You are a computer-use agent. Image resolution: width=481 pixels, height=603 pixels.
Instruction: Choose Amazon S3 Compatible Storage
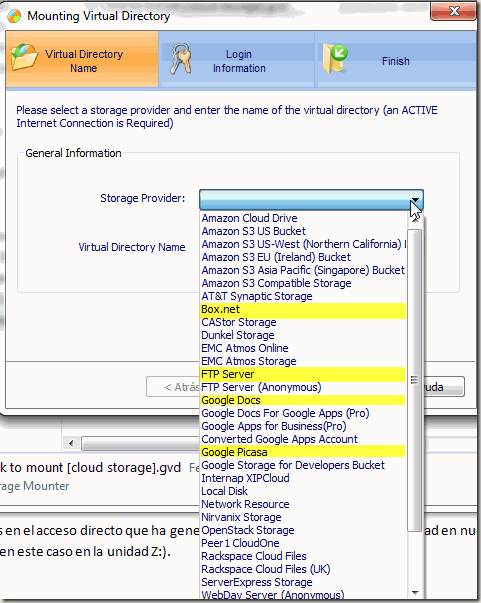[x=303, y=283]
